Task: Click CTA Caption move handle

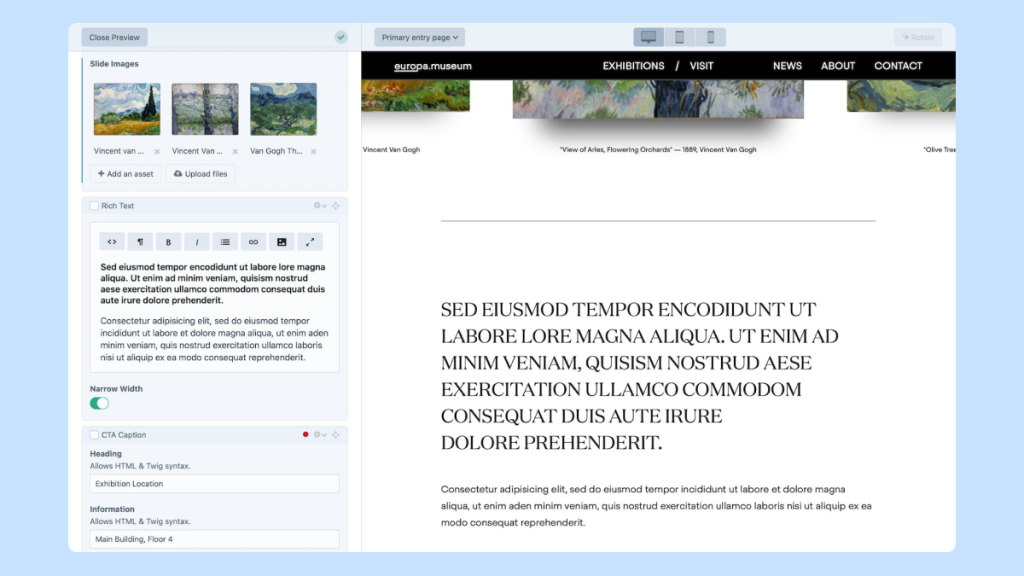Action: click(x=336, y=435)
